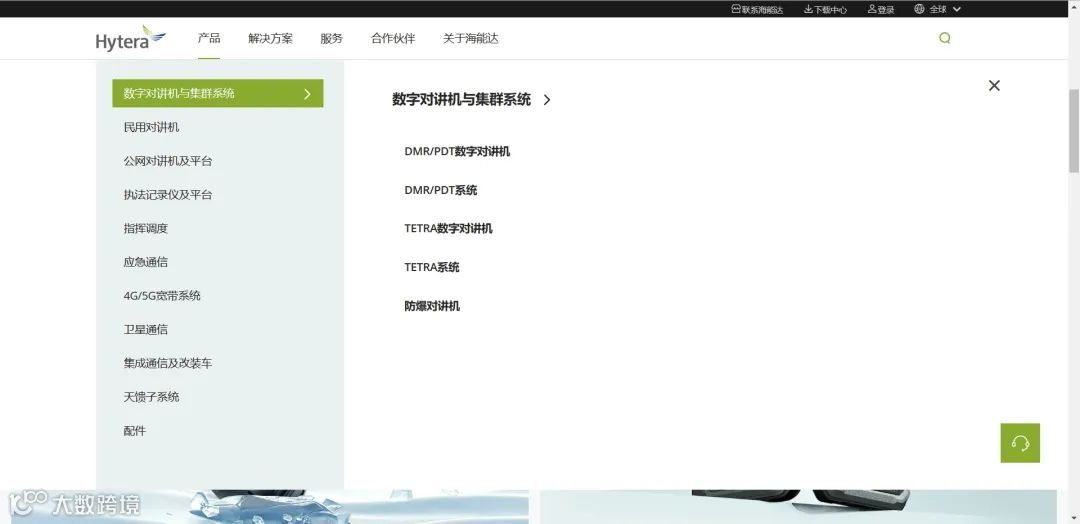
Task: Open the search magnifier icon
Action: coord(944,39)
